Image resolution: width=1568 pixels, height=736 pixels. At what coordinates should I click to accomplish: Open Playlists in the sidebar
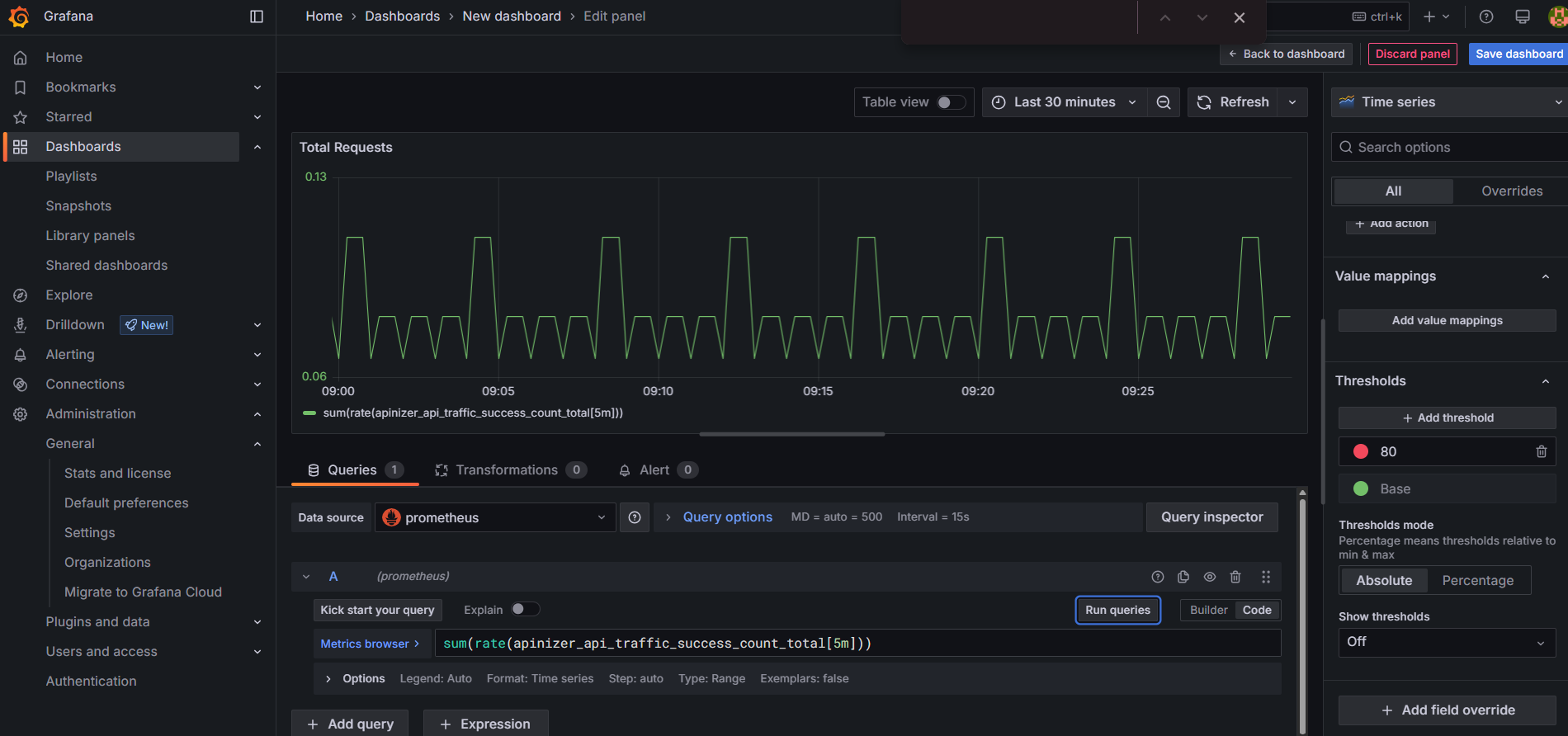click(x=71, y=177)
